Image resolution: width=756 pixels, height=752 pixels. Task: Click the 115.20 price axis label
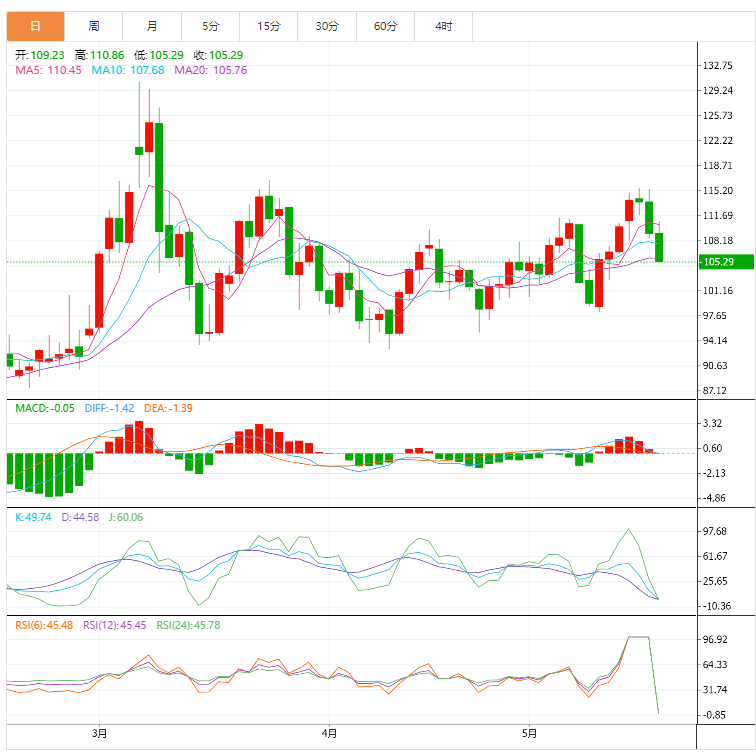pyautogui.click(x=717, y=190)
